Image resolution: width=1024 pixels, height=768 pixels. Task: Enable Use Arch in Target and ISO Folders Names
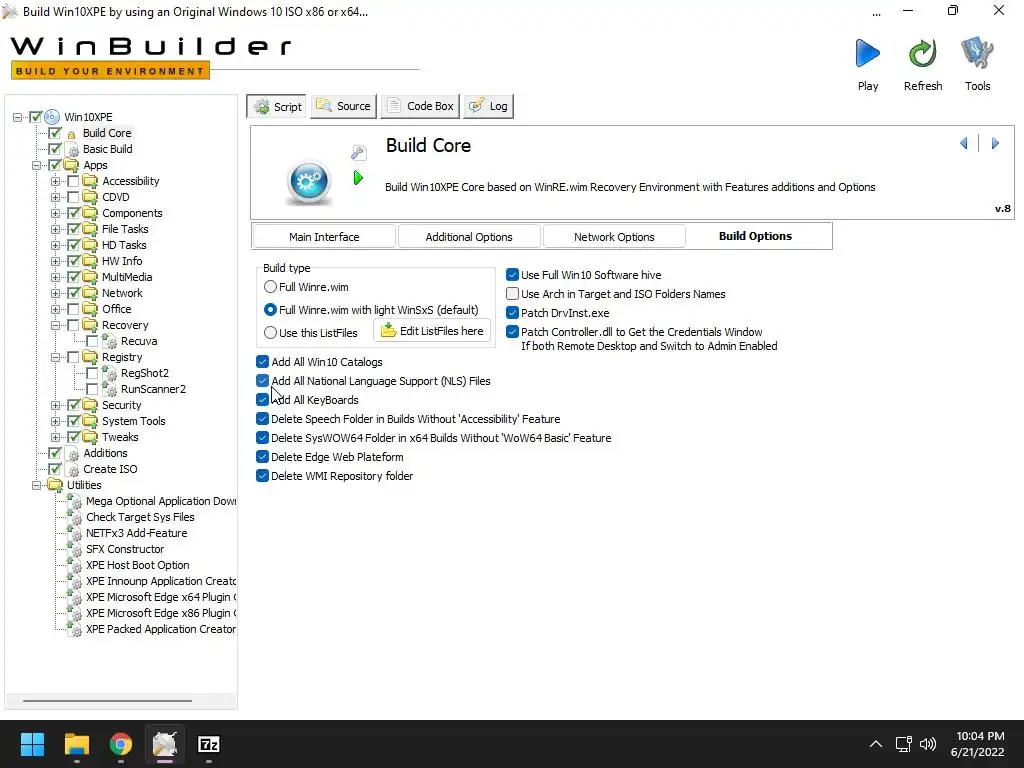513,294
